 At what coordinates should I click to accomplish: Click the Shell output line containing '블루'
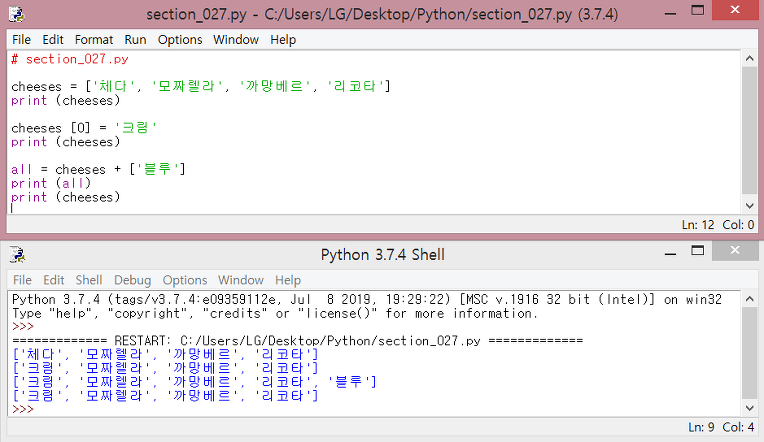pos(194,382)
